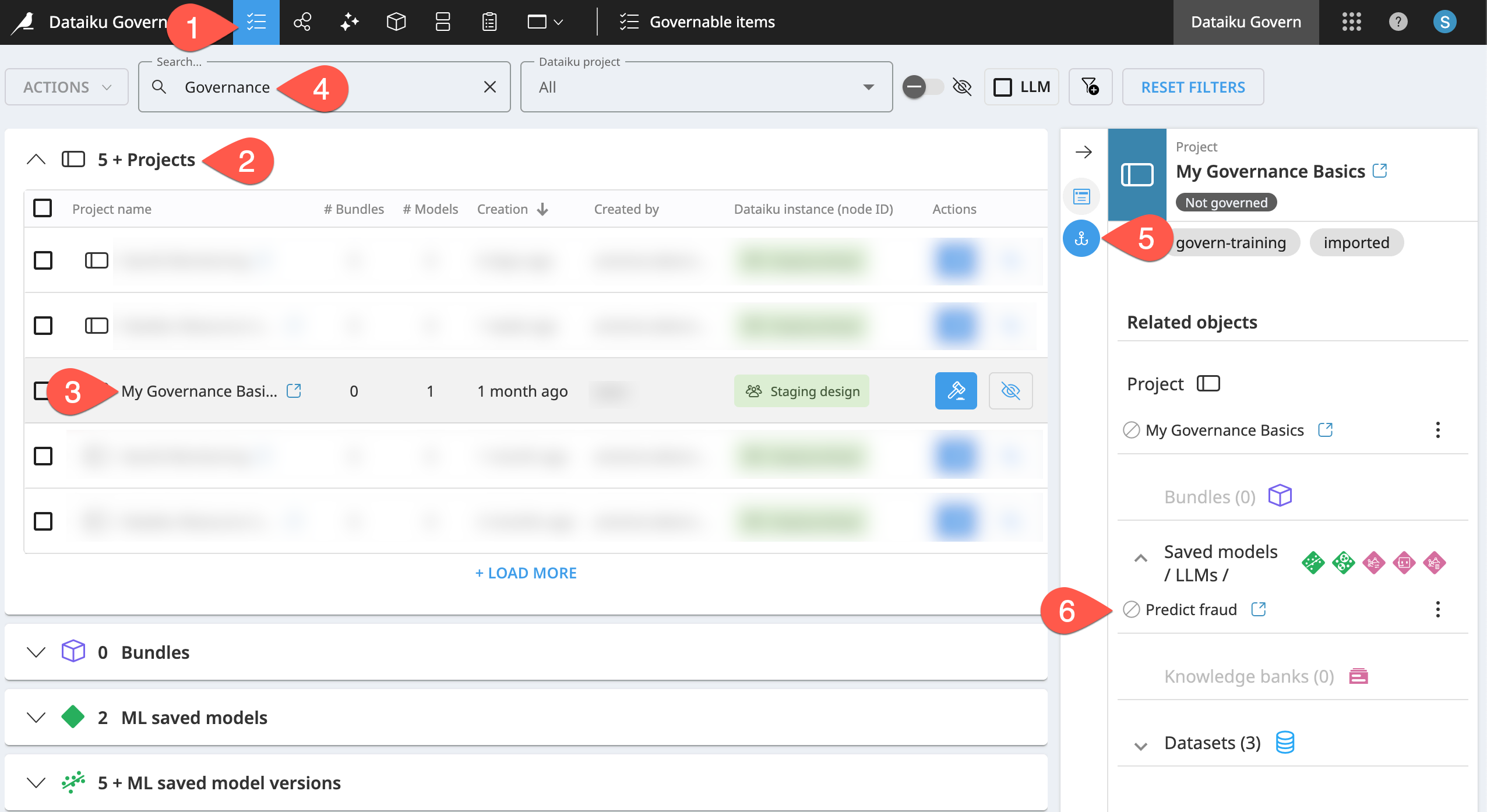Open more options for Predict fraud
1487x812 pixels.
pos(1437,609)
